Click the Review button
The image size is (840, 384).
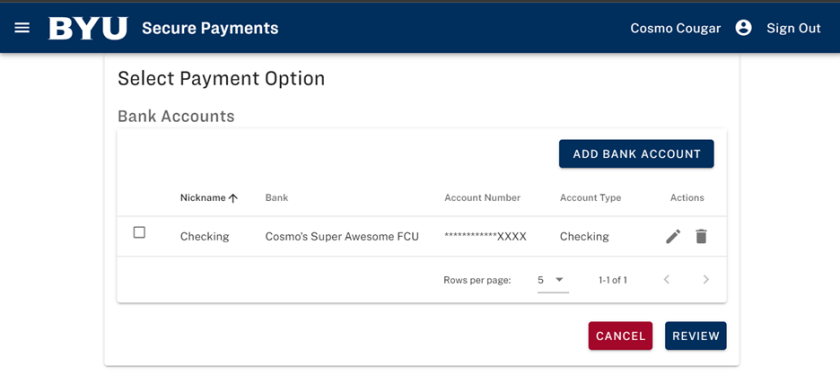point(696,336)
